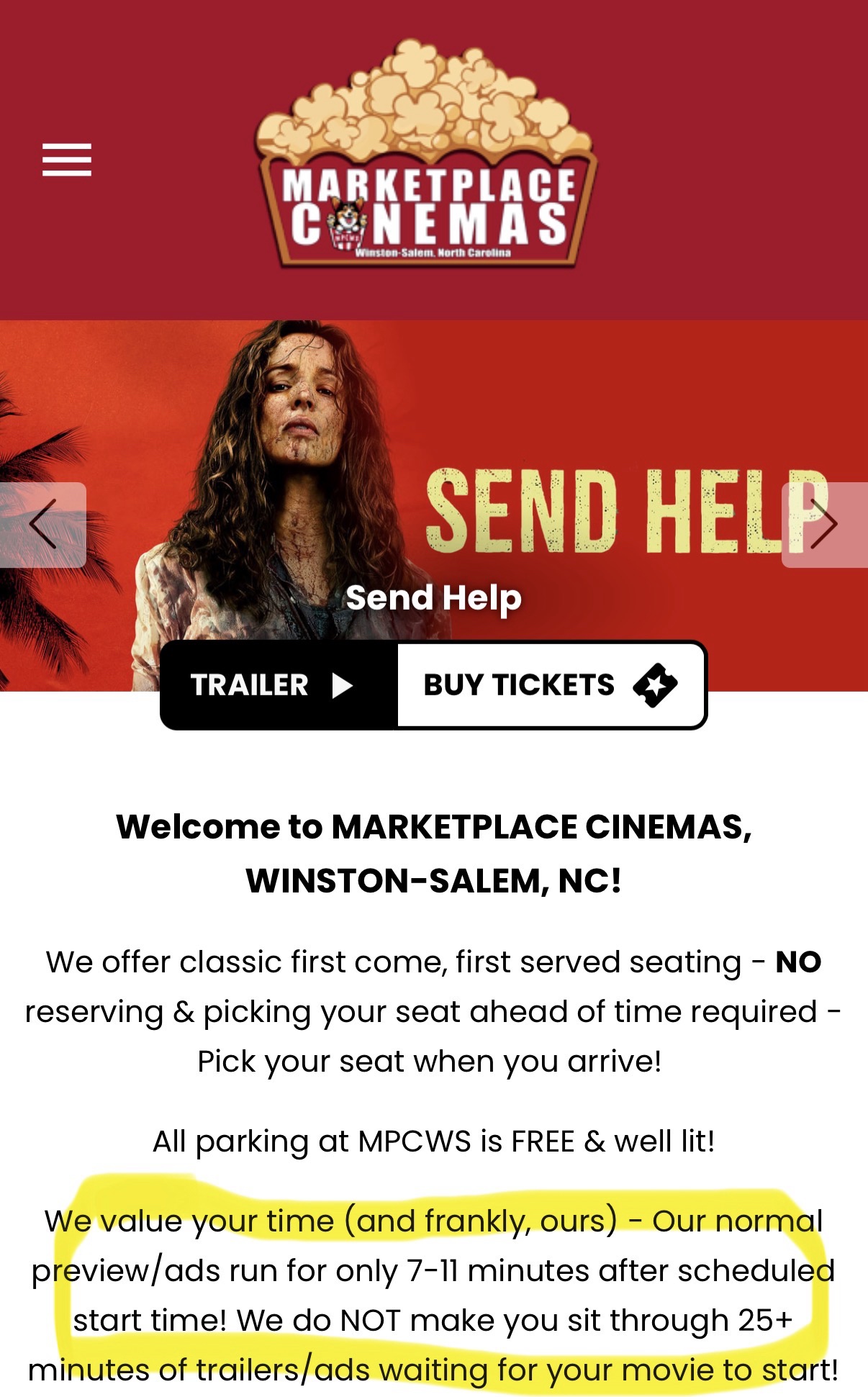Click the Winston-Salem, North Carolina logo tagline

point(433,253)
